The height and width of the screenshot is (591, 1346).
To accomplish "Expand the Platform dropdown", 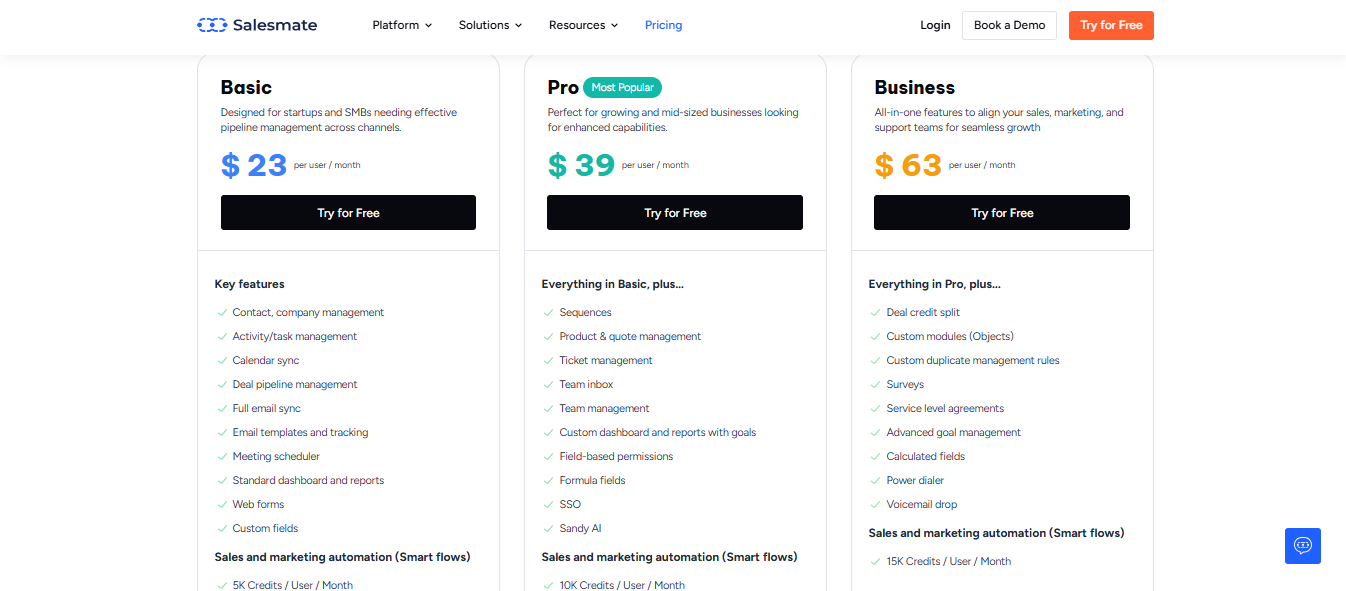I will [x=402, y=25].
